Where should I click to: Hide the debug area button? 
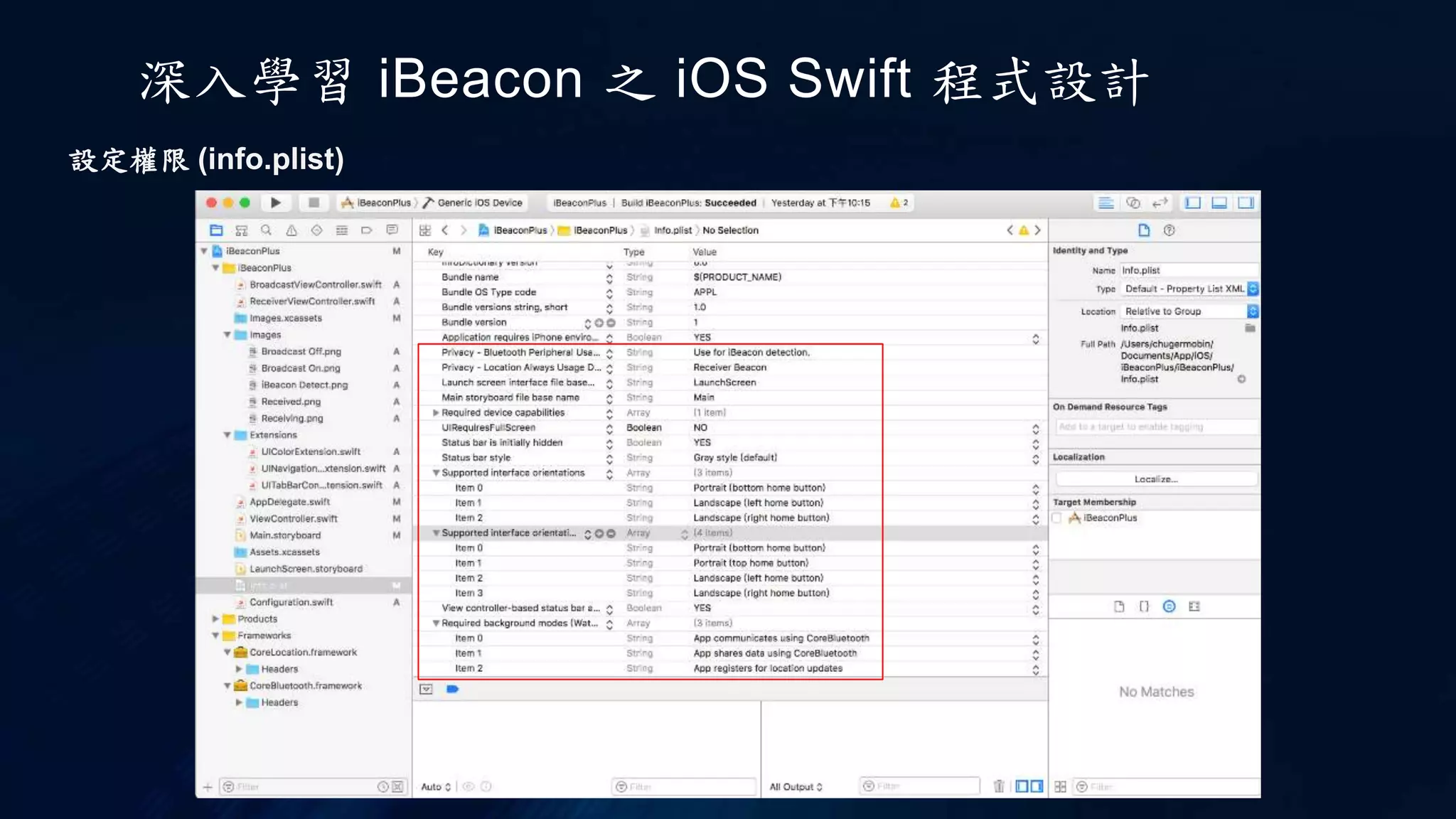427,689
